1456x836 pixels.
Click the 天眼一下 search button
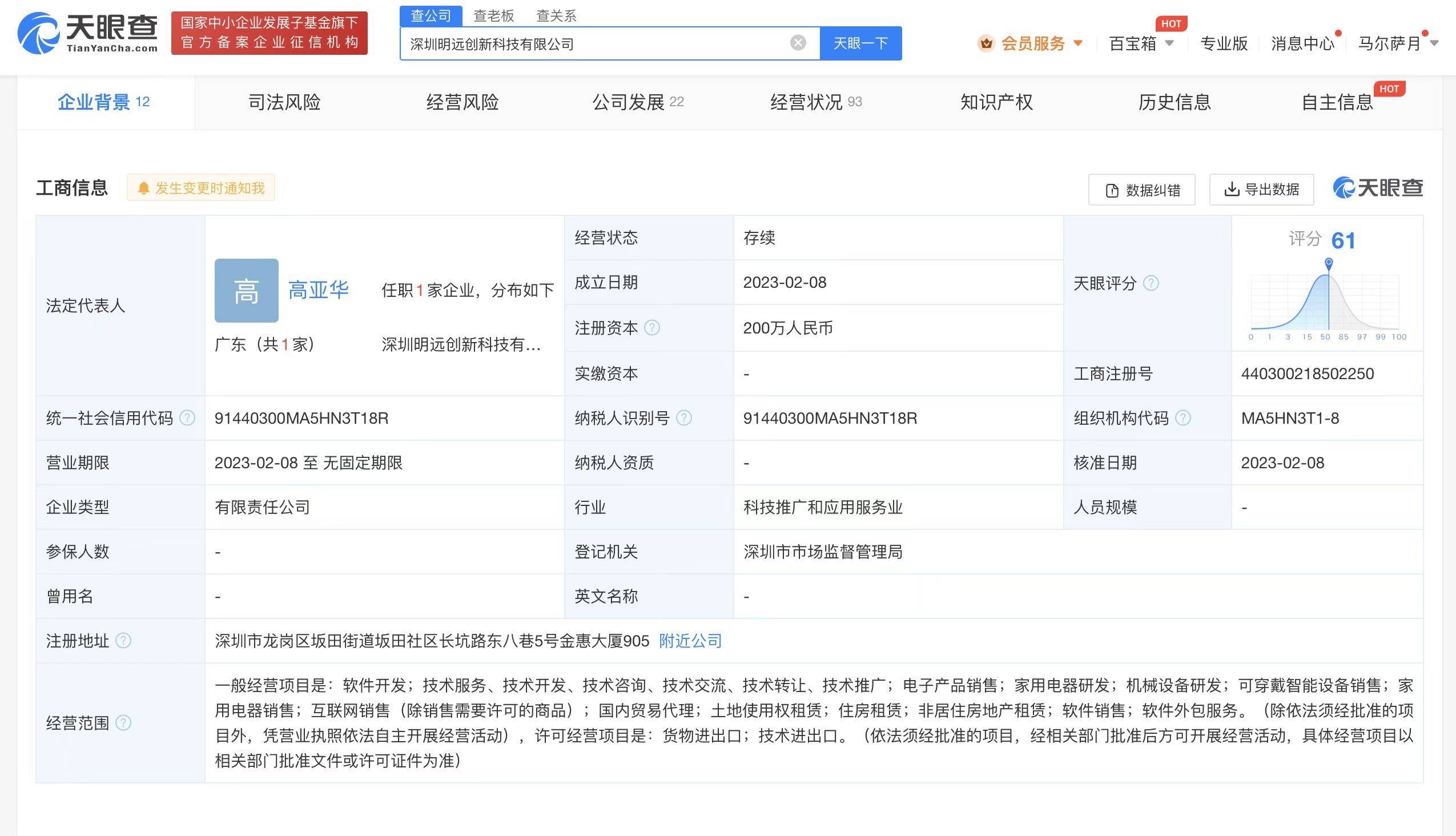[x=860, y=43]
